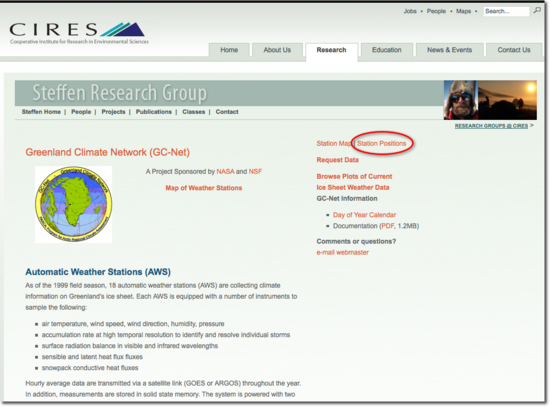Open the News & Events tab
The width and height of the screenshot is (550, 407).
[x=449, y=50]
